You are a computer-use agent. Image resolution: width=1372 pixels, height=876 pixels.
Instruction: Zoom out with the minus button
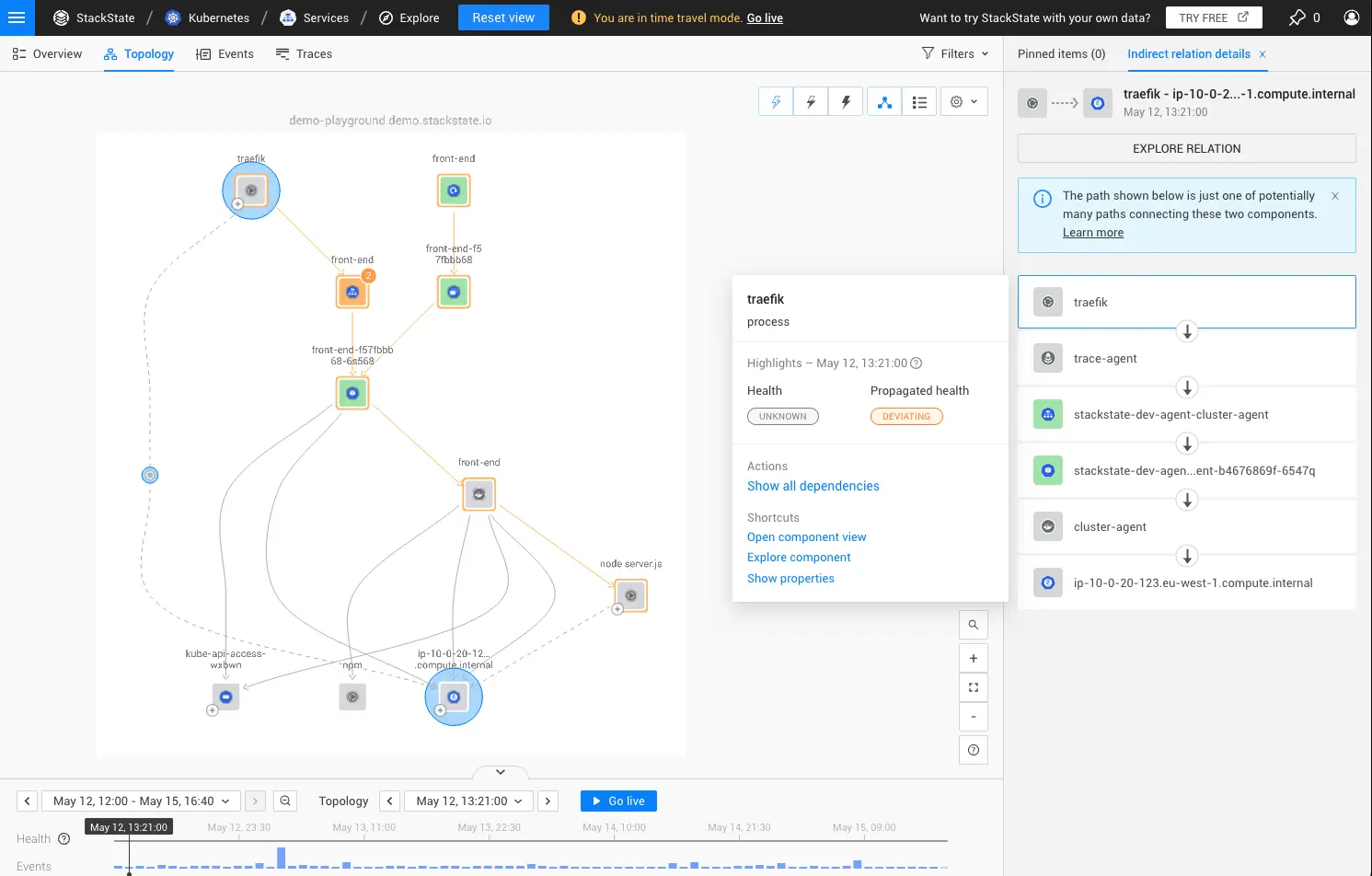(974, 717)
